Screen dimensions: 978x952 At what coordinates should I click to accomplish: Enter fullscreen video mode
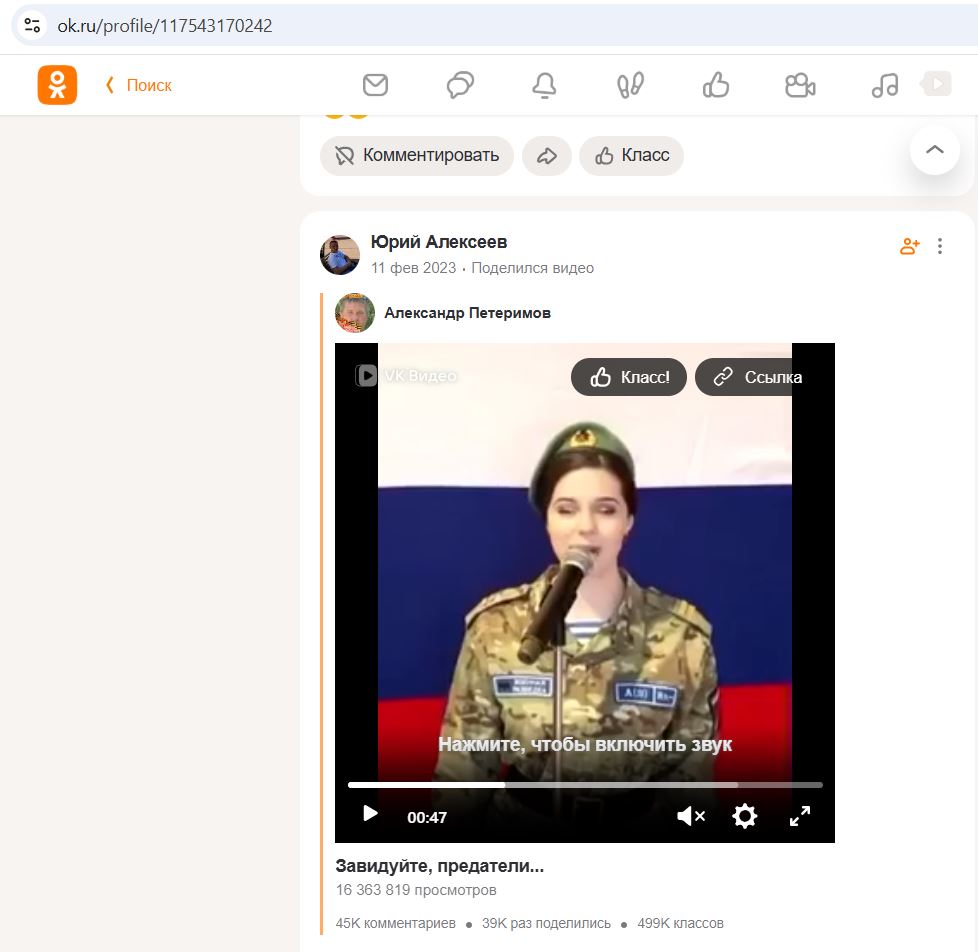pos(800,815)
